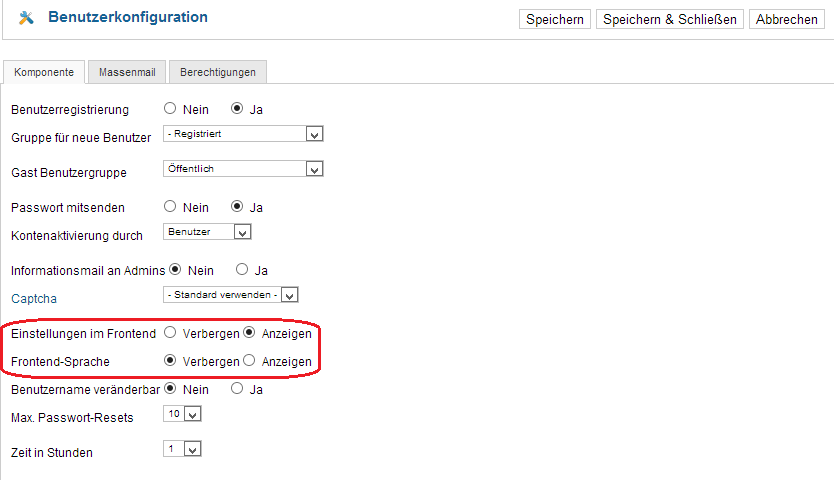Set Benutzerregistrierung to Nein
The width and height of the screenshot is (834, 480).
(170, 109)
